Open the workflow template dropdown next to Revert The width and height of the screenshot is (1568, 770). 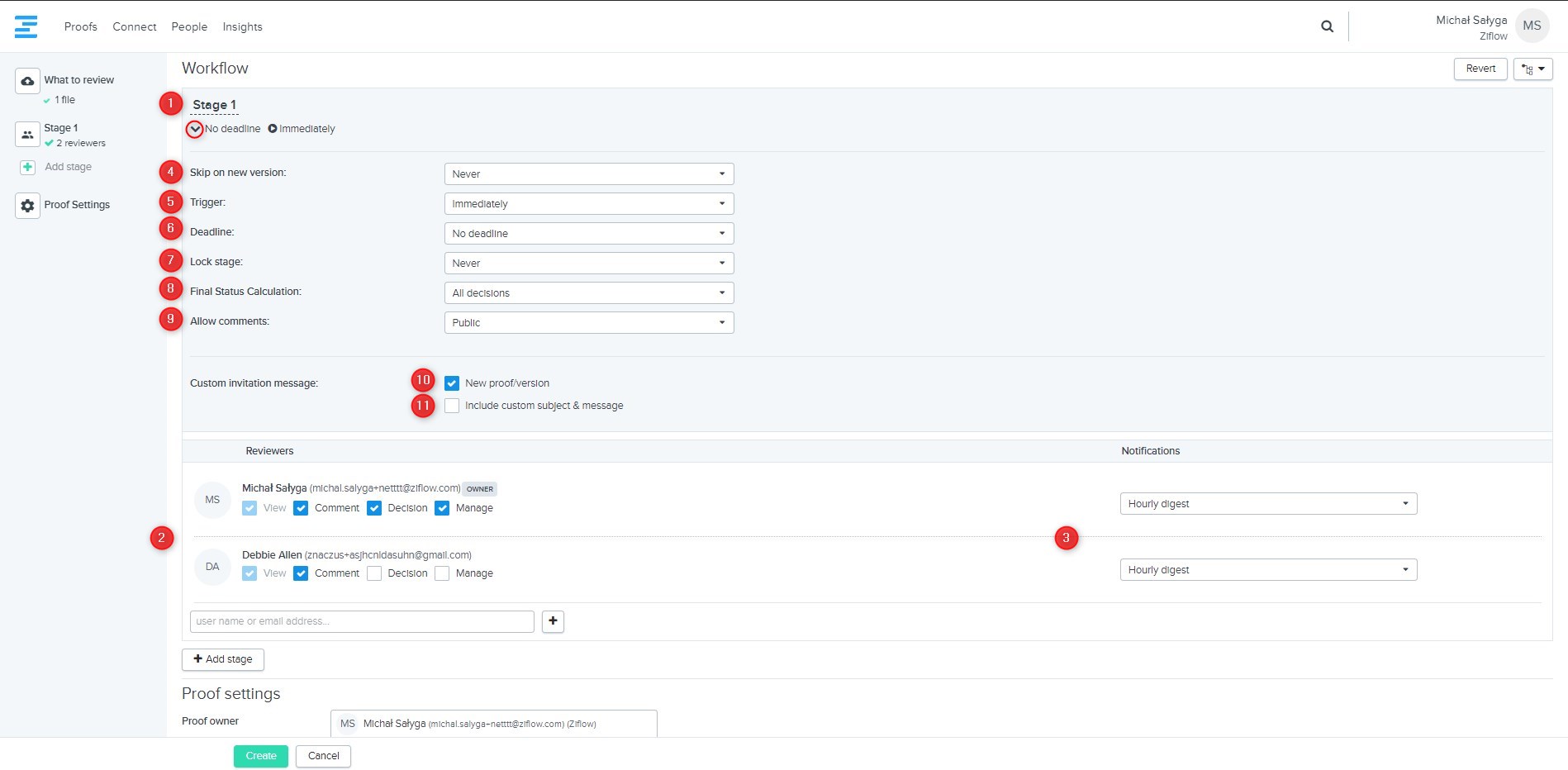point(1532,69)
